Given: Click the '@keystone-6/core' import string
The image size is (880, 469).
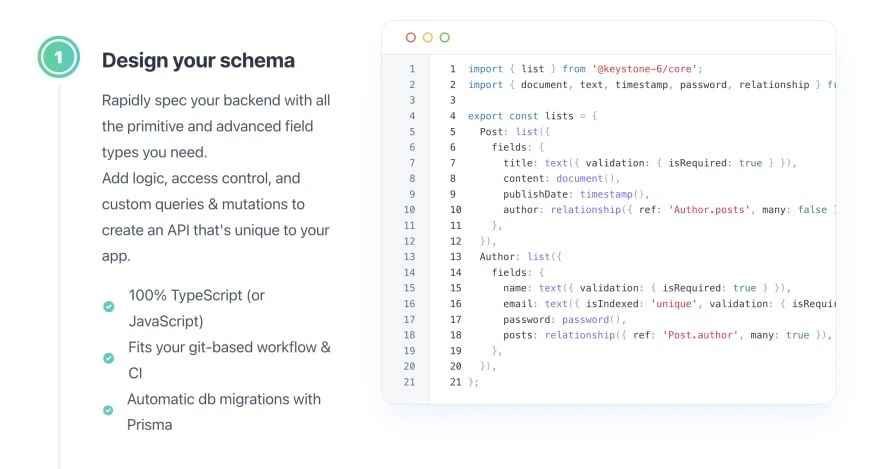Looking at the screenshot, I should point(650,69).
